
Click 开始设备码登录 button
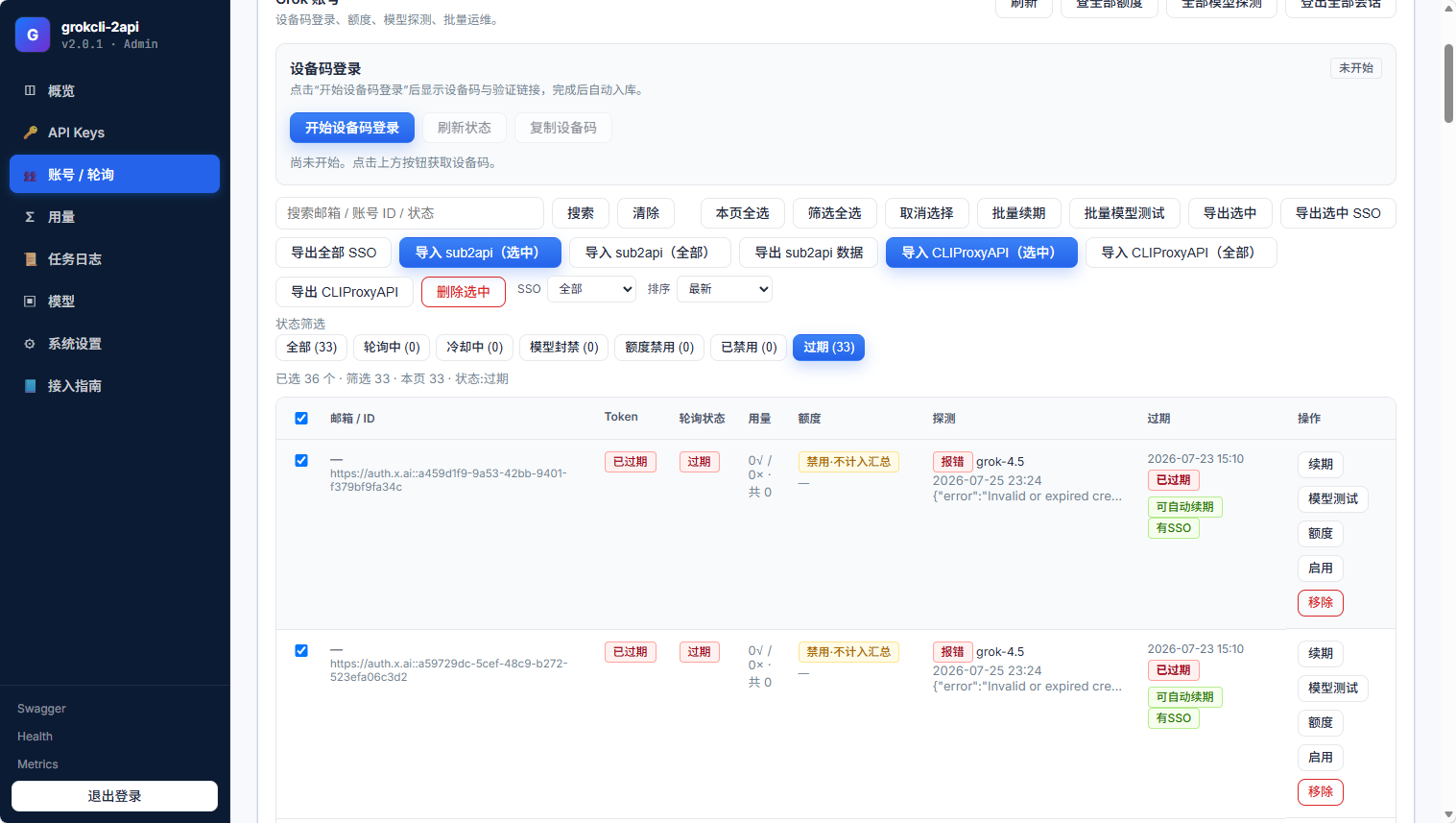352,128
